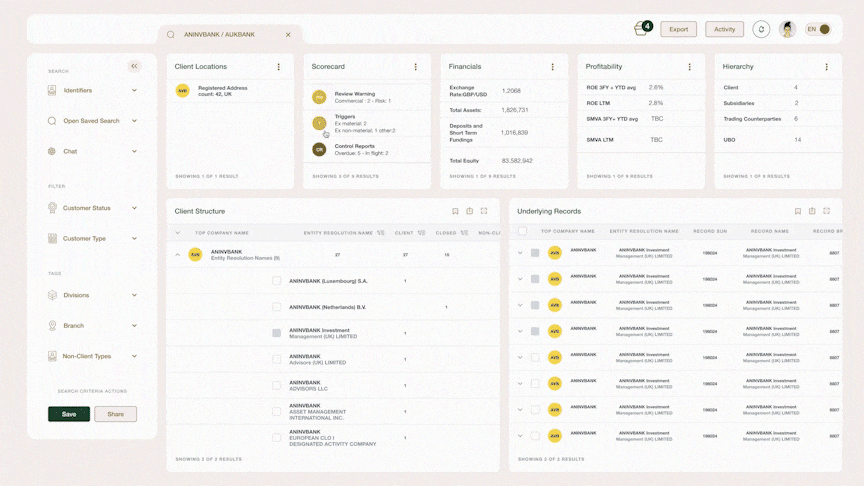
Task: Clear the ANINVBANK / AUKBANK search
Action: click(288, 35)
